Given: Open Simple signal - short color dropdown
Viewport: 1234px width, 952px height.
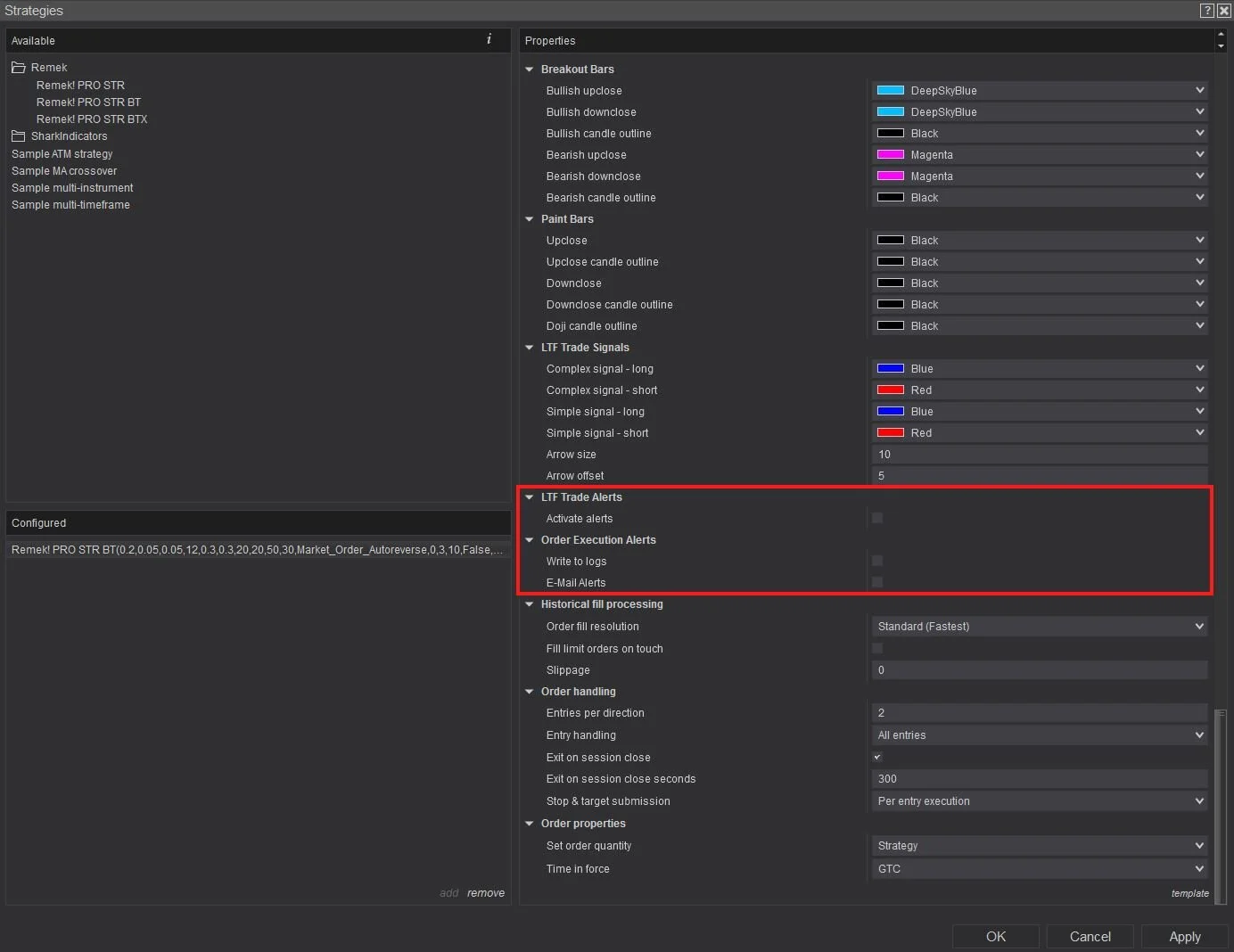Looking at the screenshot, I should click(x=1040, y=432).
